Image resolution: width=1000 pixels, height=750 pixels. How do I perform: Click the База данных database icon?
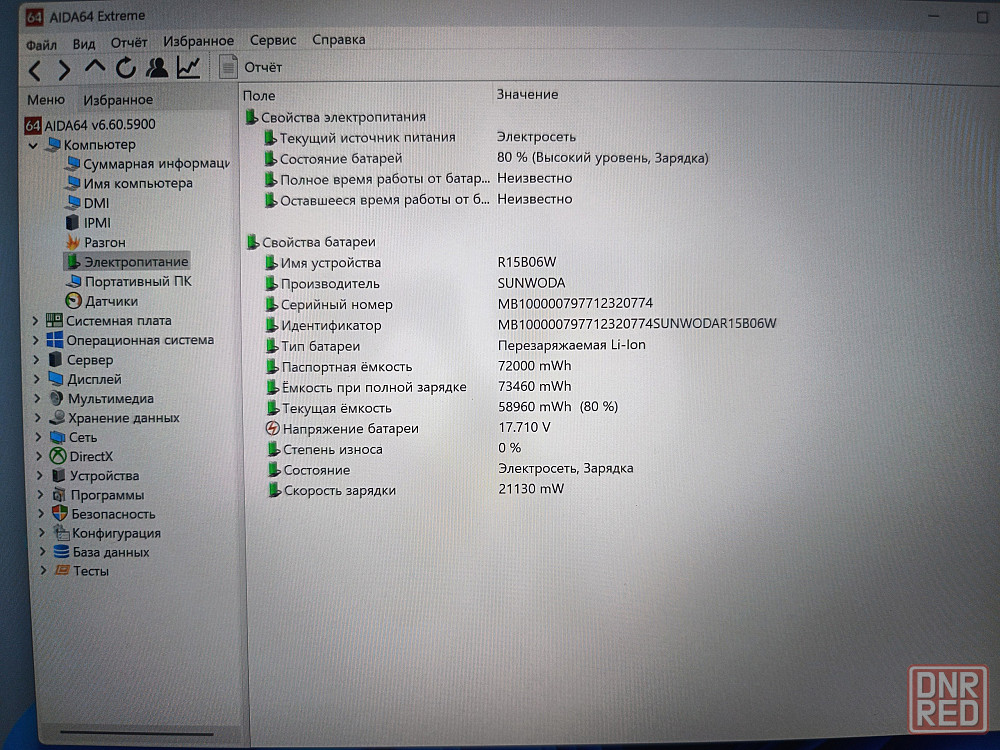(62, 552)
